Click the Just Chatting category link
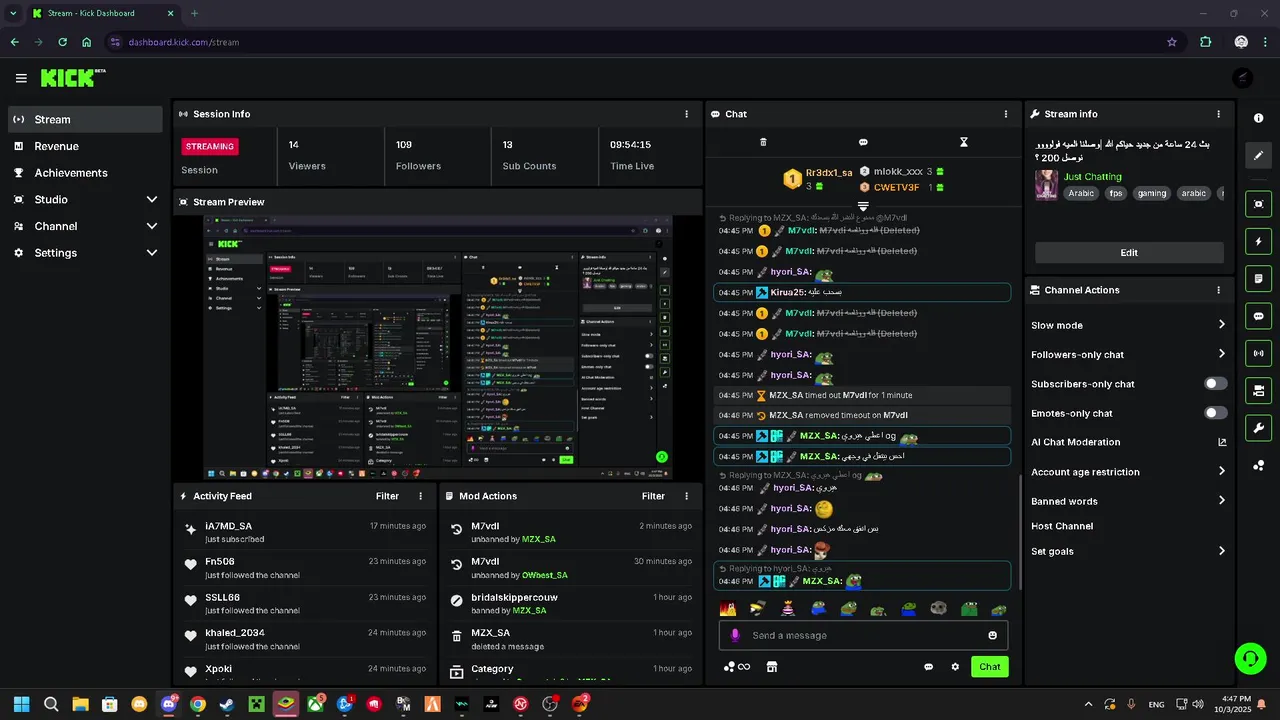 [x=1092, y=177]
